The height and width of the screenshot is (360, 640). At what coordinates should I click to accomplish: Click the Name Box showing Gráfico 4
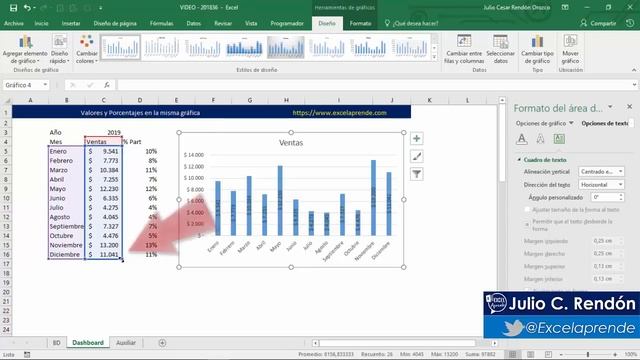pos(22,85)
